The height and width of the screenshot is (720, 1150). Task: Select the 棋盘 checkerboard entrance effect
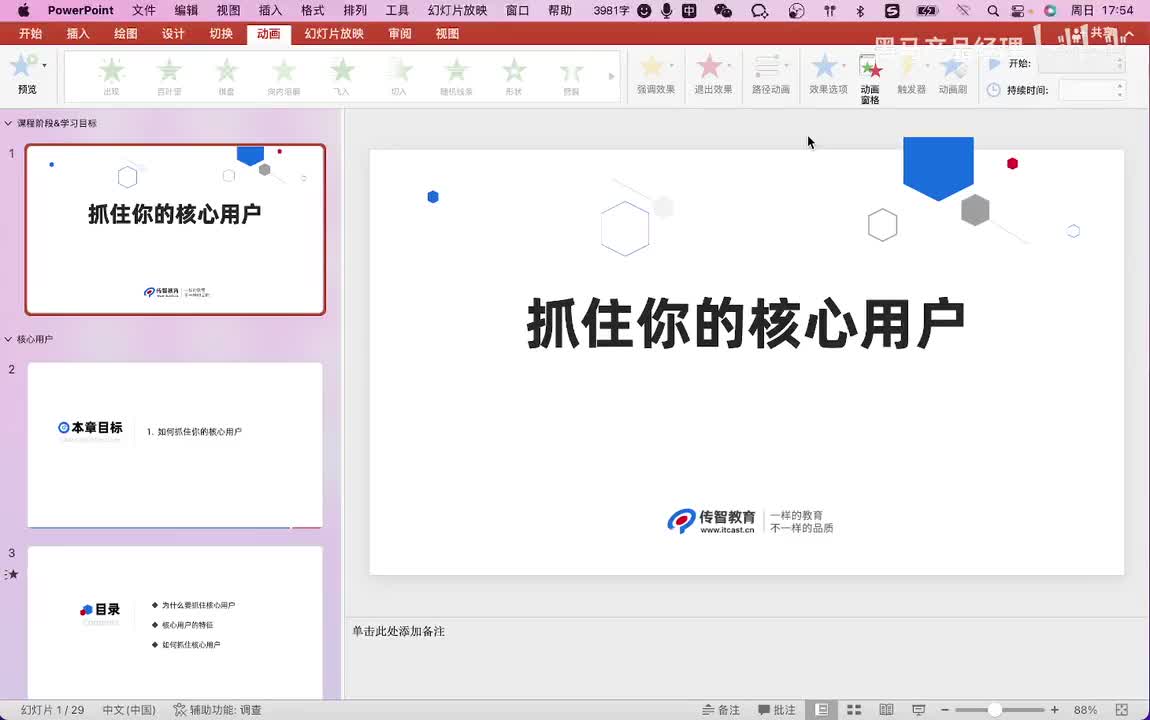tap(227, 76)
